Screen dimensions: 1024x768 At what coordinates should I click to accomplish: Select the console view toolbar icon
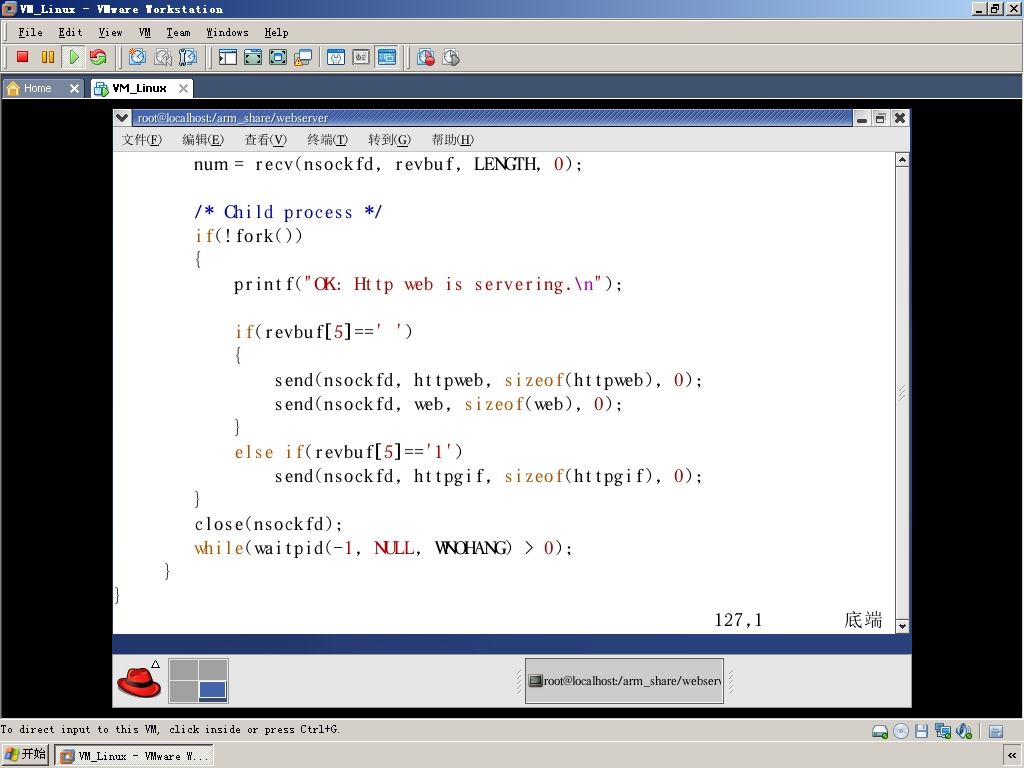tap(387, 57)
